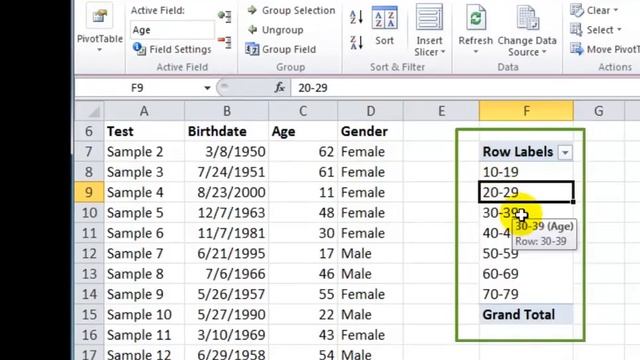Screen dimensions: 640x360
Task: Click the Select button in Actions
Action: tap(596, 30)
